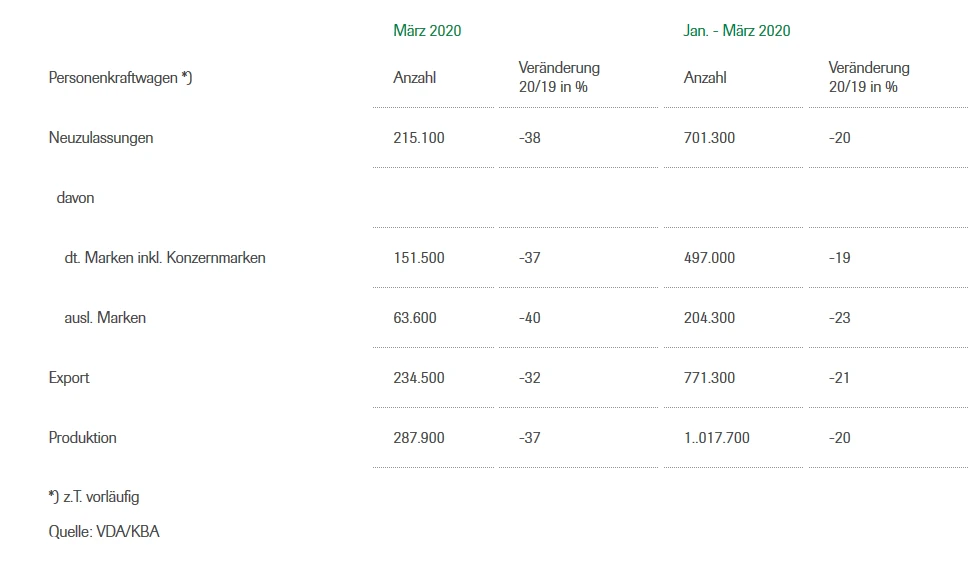Select the 771.300 export cumulative value

pyautogui.click(x=709, y=378)
